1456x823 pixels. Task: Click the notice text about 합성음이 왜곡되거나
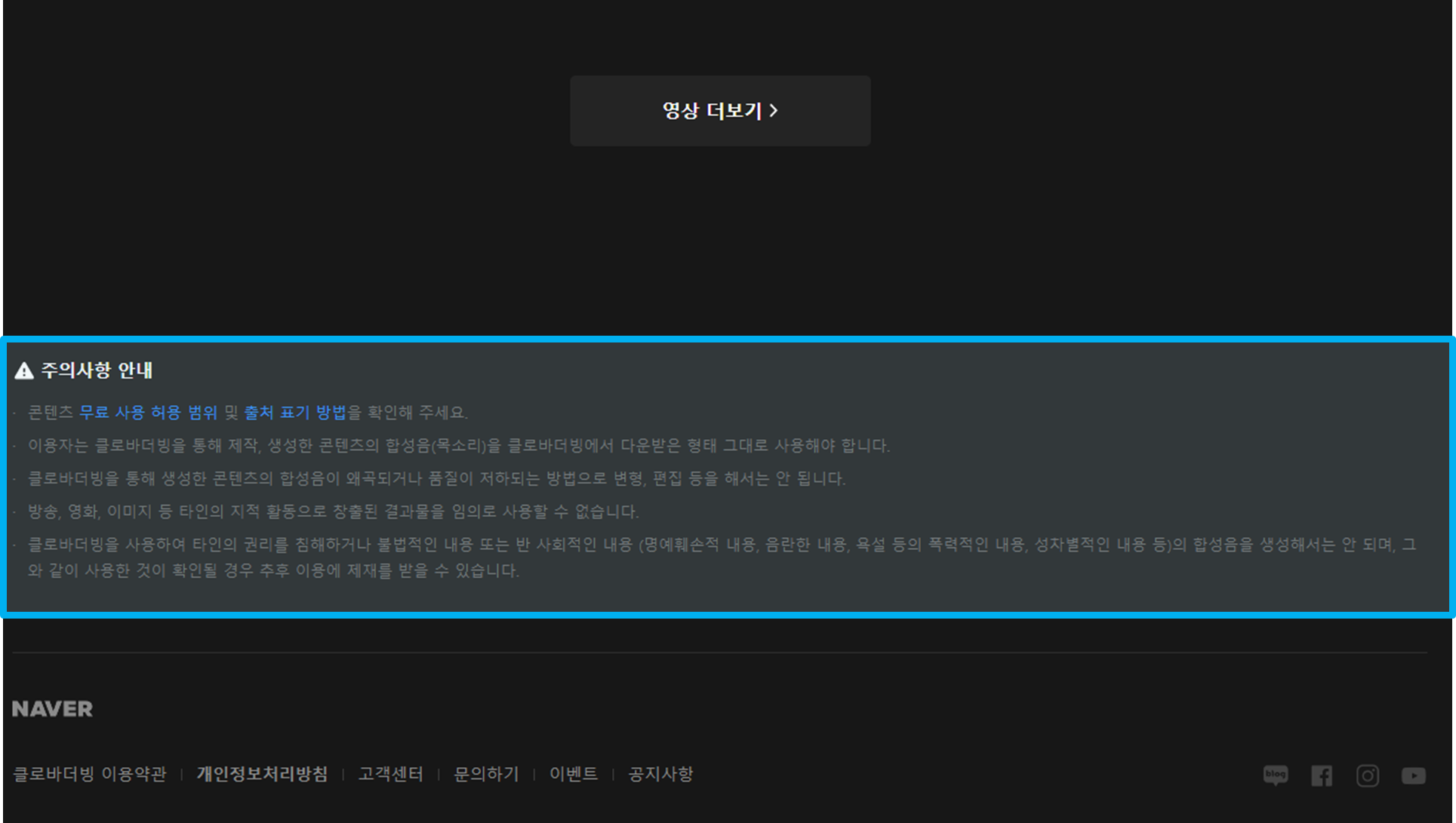(x=436, y=479)
